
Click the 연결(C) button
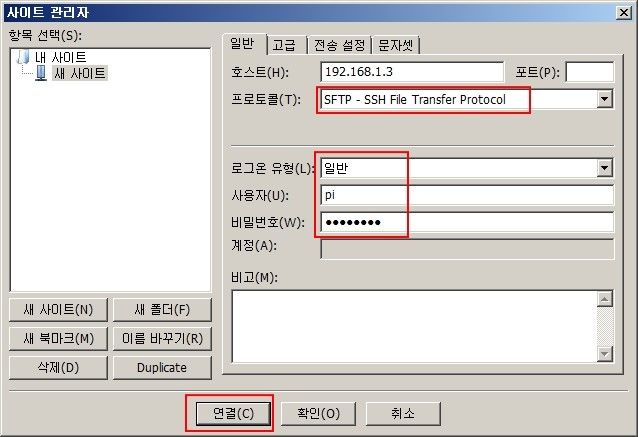(233, 414)
